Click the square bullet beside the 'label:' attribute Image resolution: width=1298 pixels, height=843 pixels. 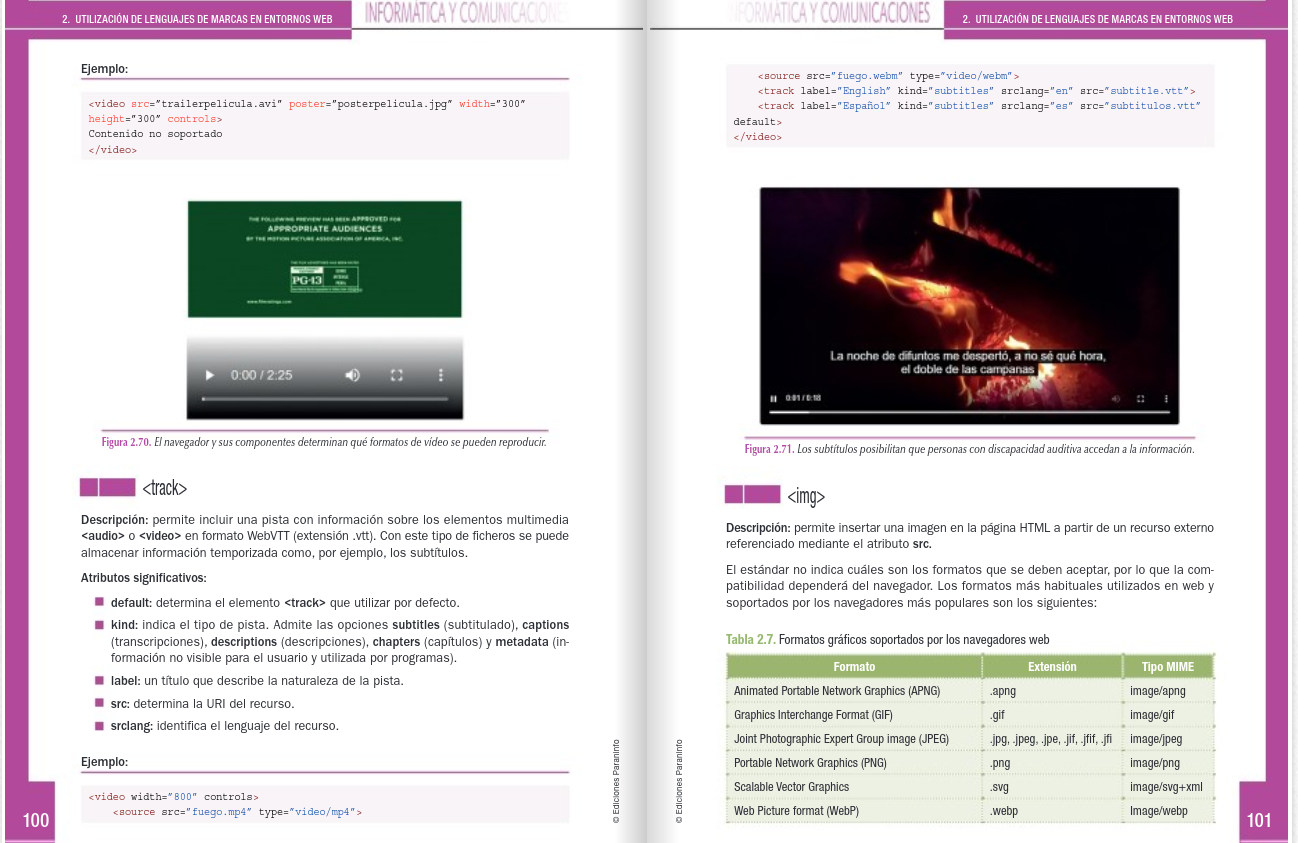tap(99, 679)
